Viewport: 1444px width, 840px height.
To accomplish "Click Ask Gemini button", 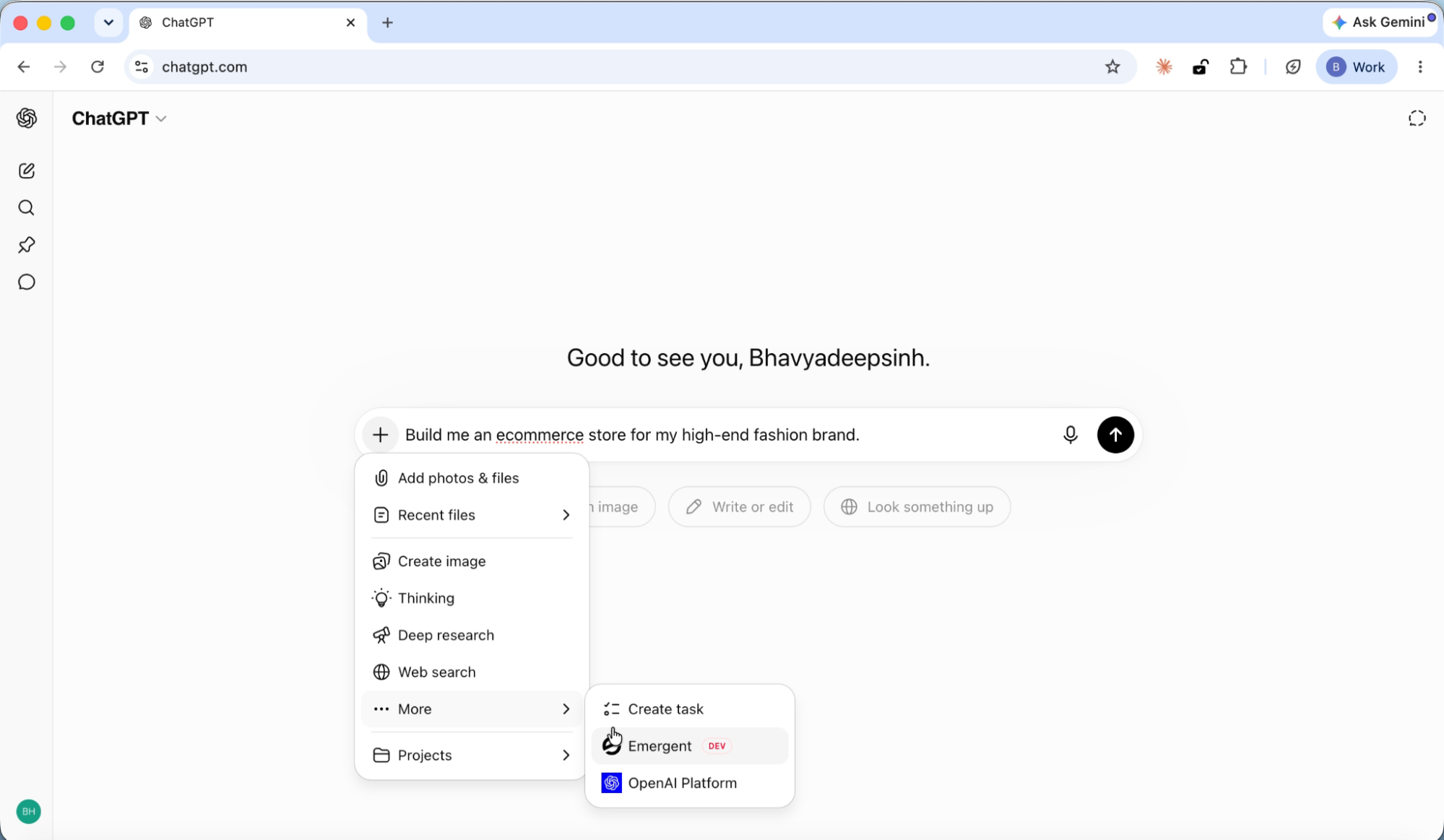I will [x=1381, y=22].
